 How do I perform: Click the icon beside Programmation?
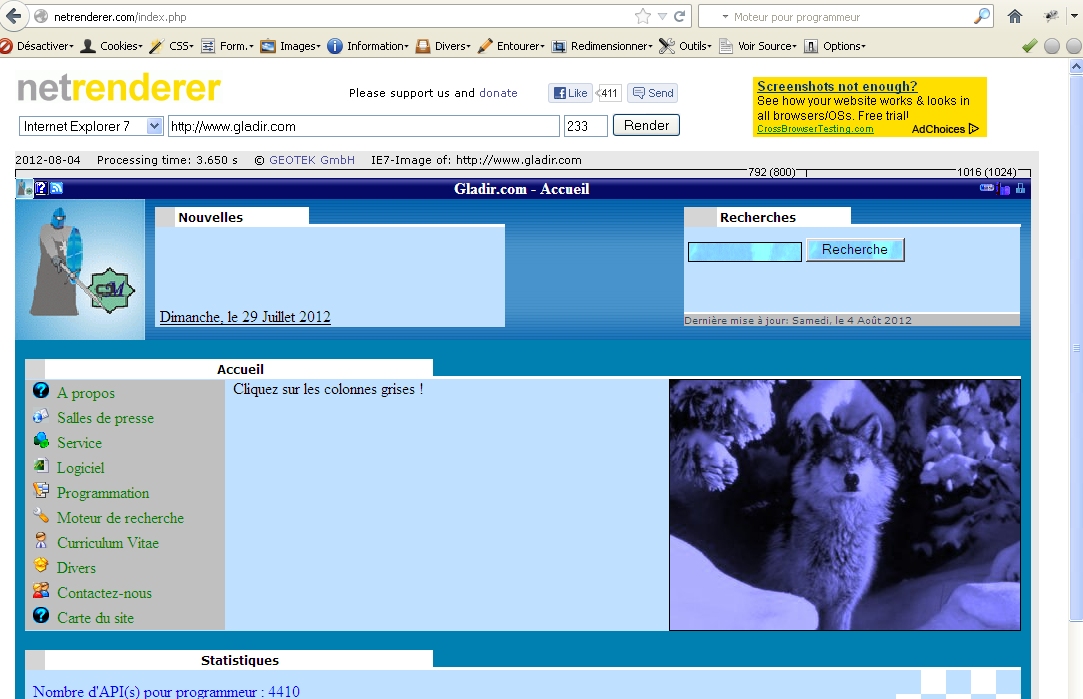pyautogui.click(x=41, y=490)
